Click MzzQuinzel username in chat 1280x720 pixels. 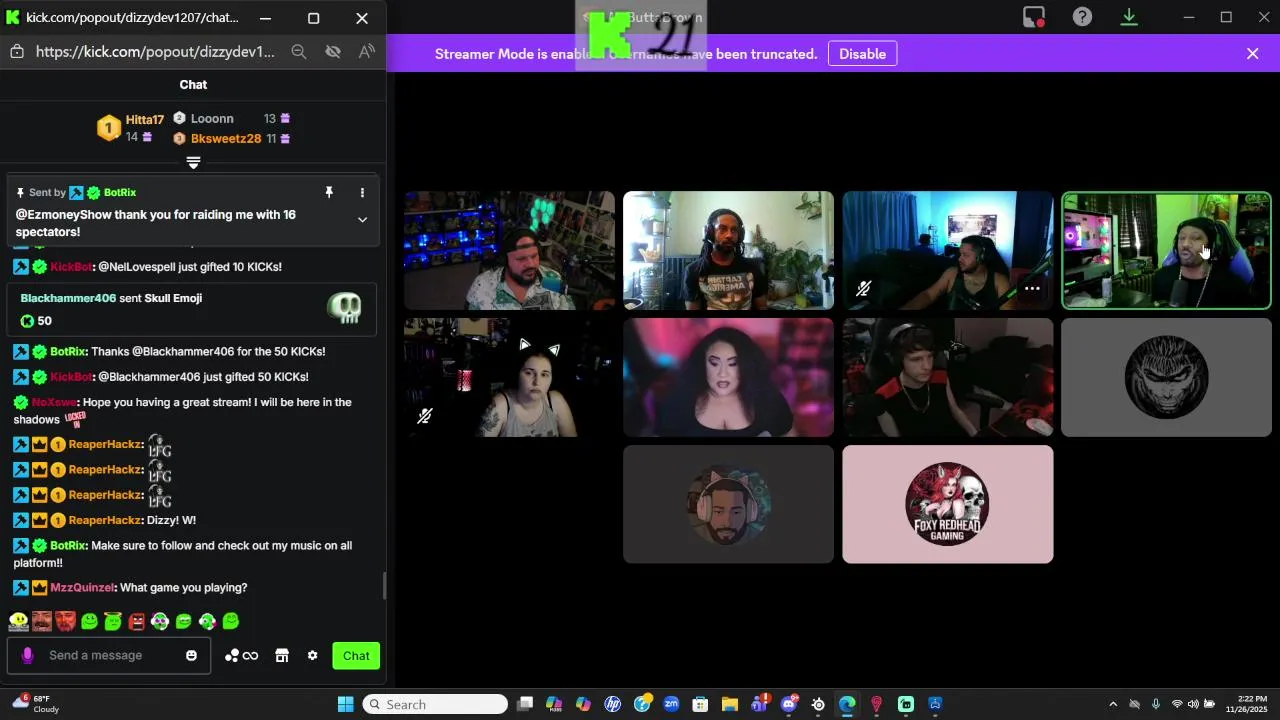point(83,588)
